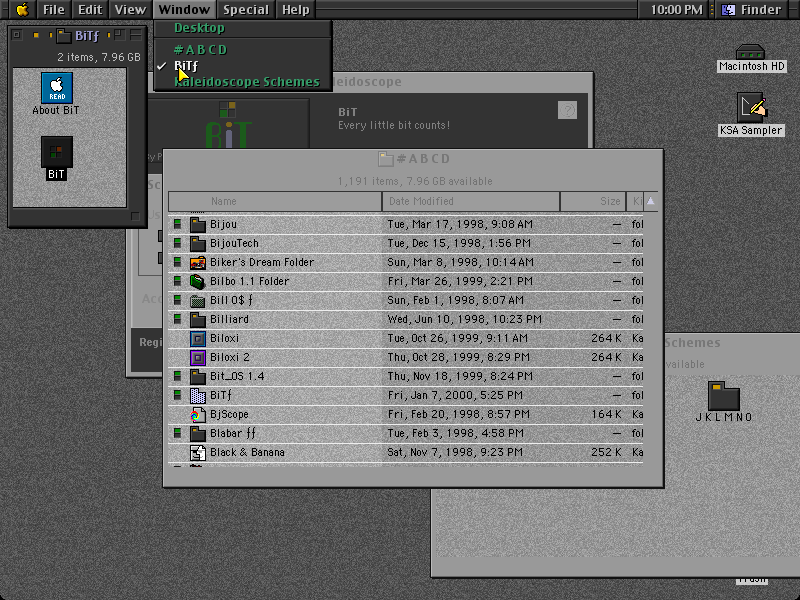Expand the Bit_OS 1.4 folder toggle
Image resolution: width=800 pixels, height=600 pixels.
coord(177,376)
